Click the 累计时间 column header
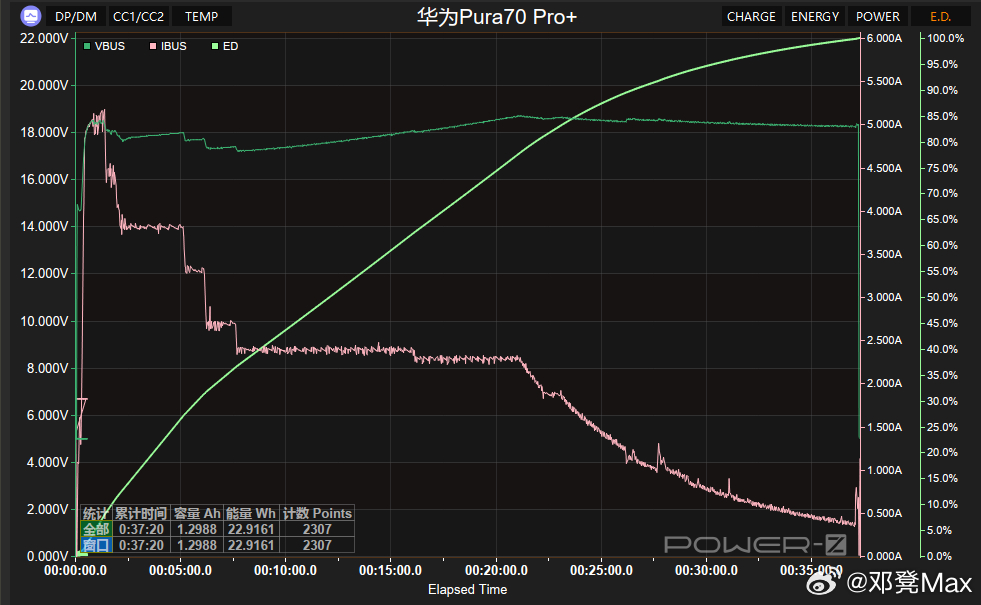 pyautogui.click(x=141, y=514)
